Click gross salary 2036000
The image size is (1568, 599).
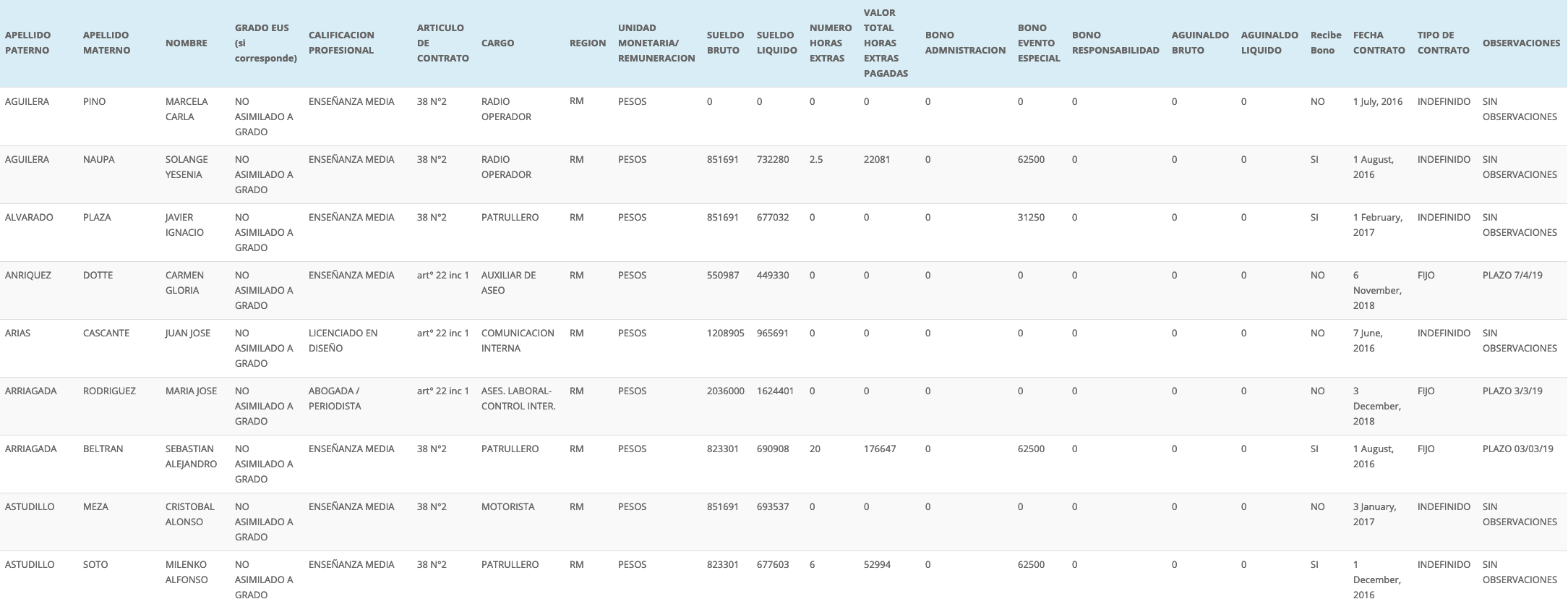coord(726,391)
